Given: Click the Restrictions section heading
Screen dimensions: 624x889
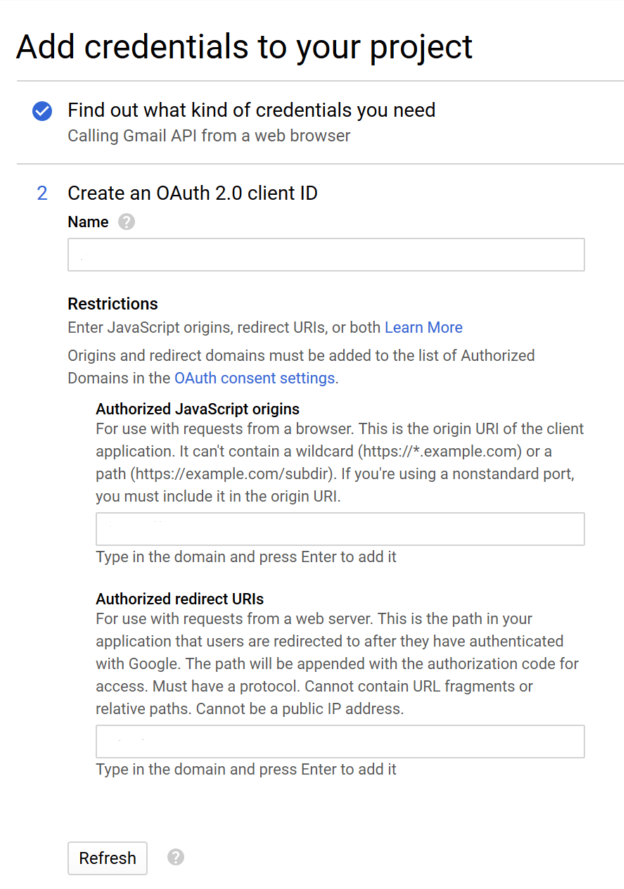Looking at the screenshot, I should coord(113,304).
